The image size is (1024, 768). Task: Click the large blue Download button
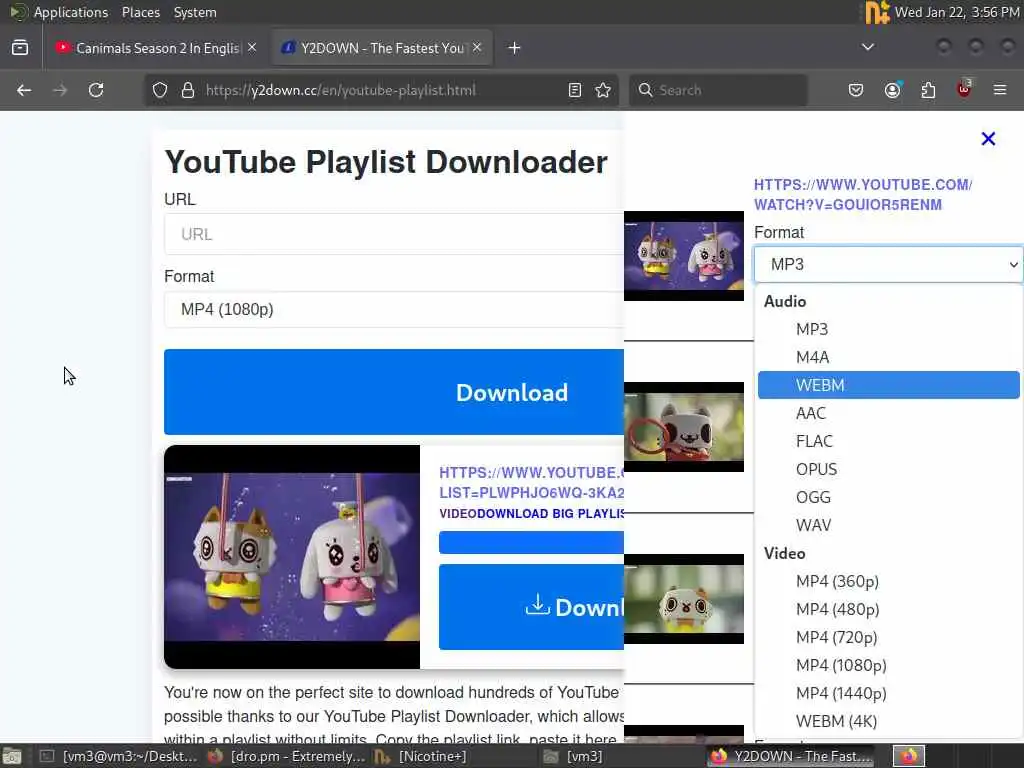coord(394,392)
